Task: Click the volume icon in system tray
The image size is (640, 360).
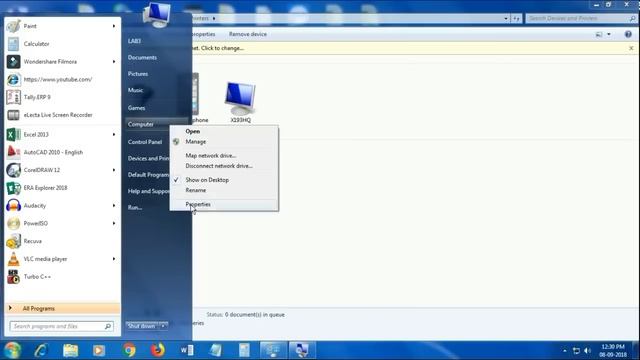Action: pos(588,351)
